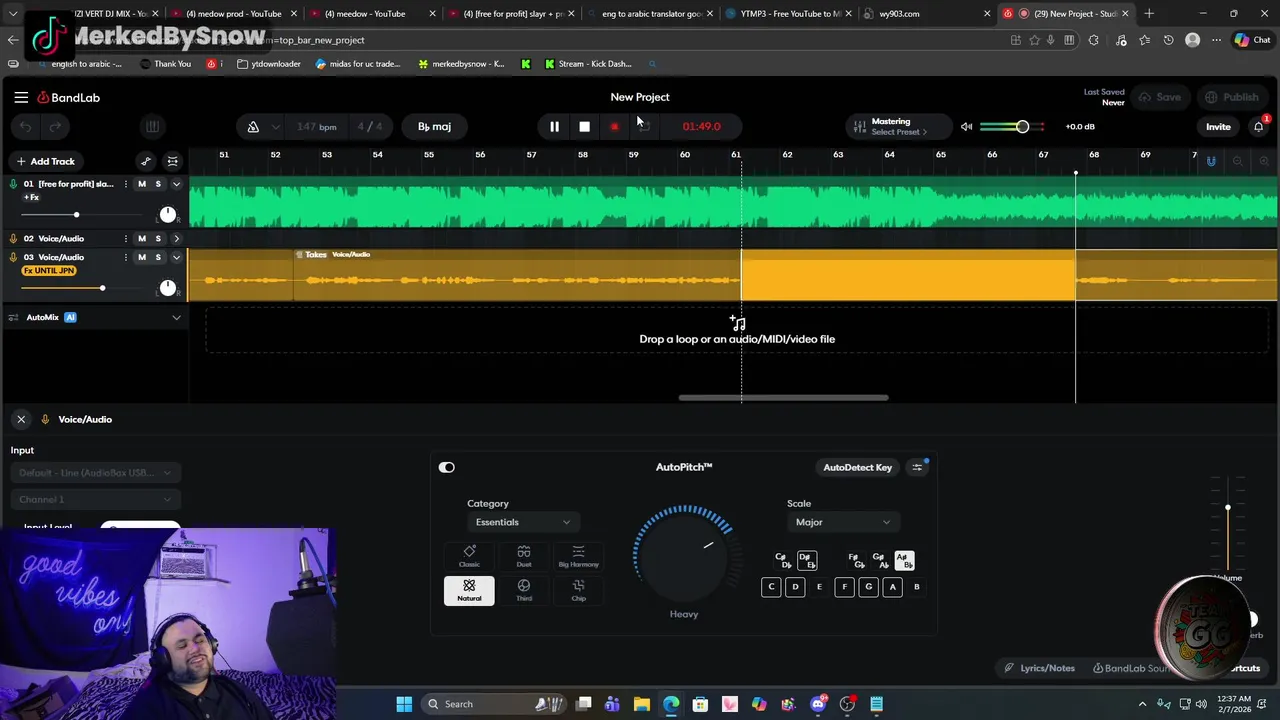The image size is (1280, 720).
Task: Select the Duet AutoPitch effect
Action: (x=524, y=556)
